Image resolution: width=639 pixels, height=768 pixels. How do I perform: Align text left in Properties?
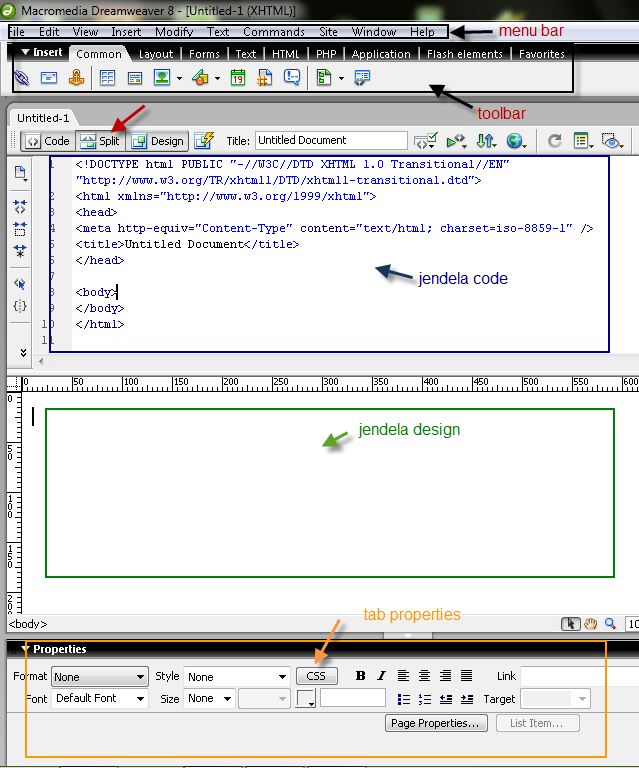(x=403, y=676)
